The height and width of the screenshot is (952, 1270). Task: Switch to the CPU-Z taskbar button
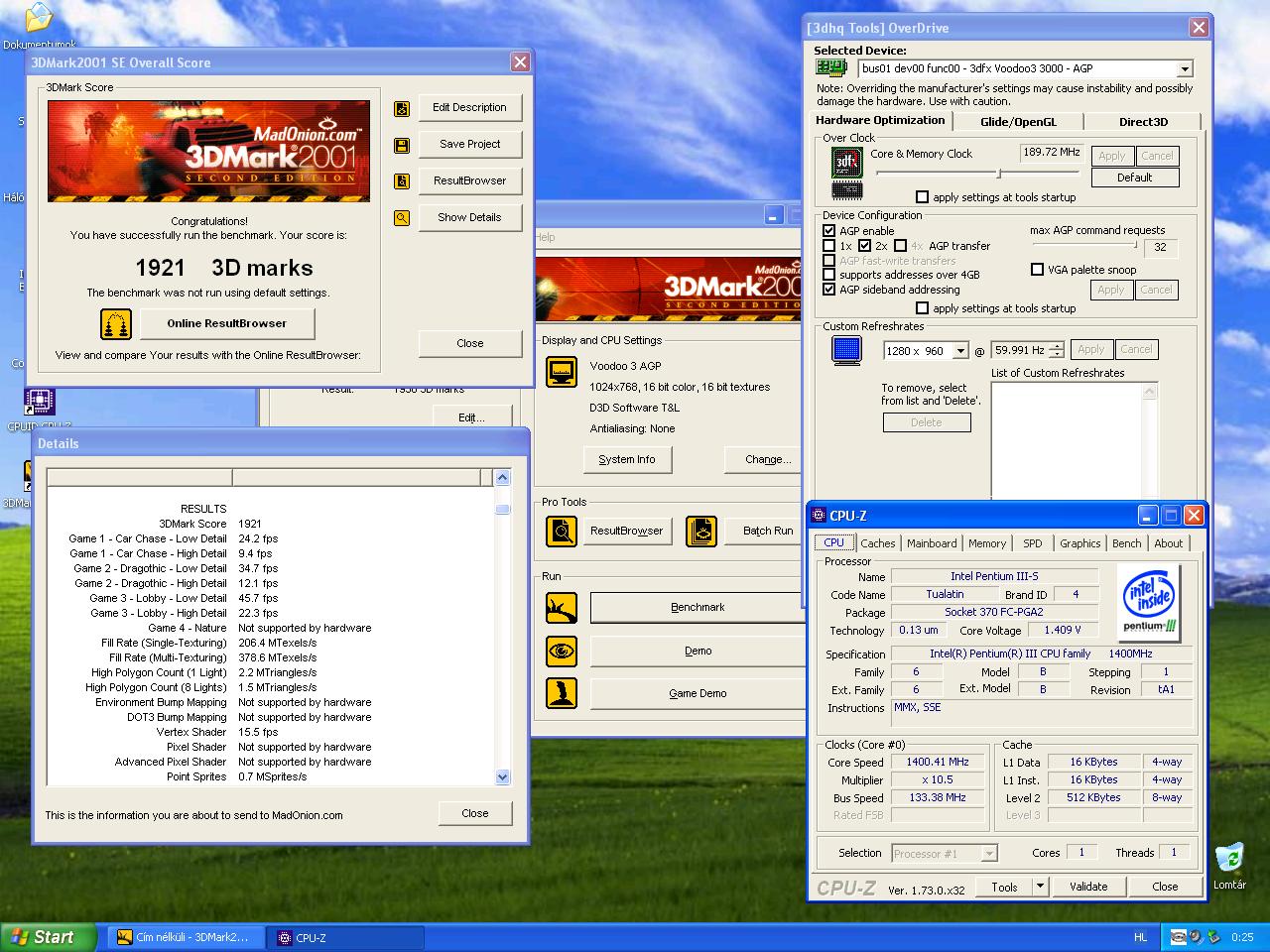(x=347, y=937)
